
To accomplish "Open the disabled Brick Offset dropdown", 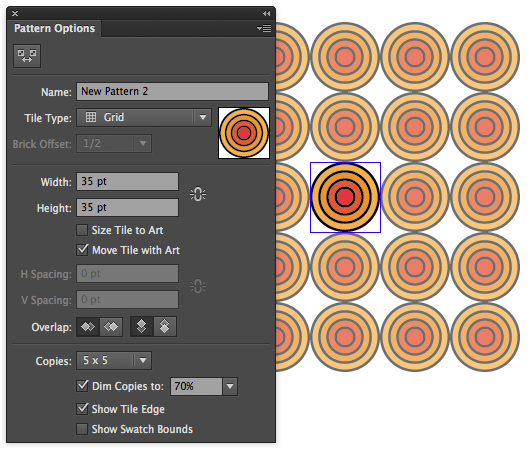I will (x=114, y=144).
